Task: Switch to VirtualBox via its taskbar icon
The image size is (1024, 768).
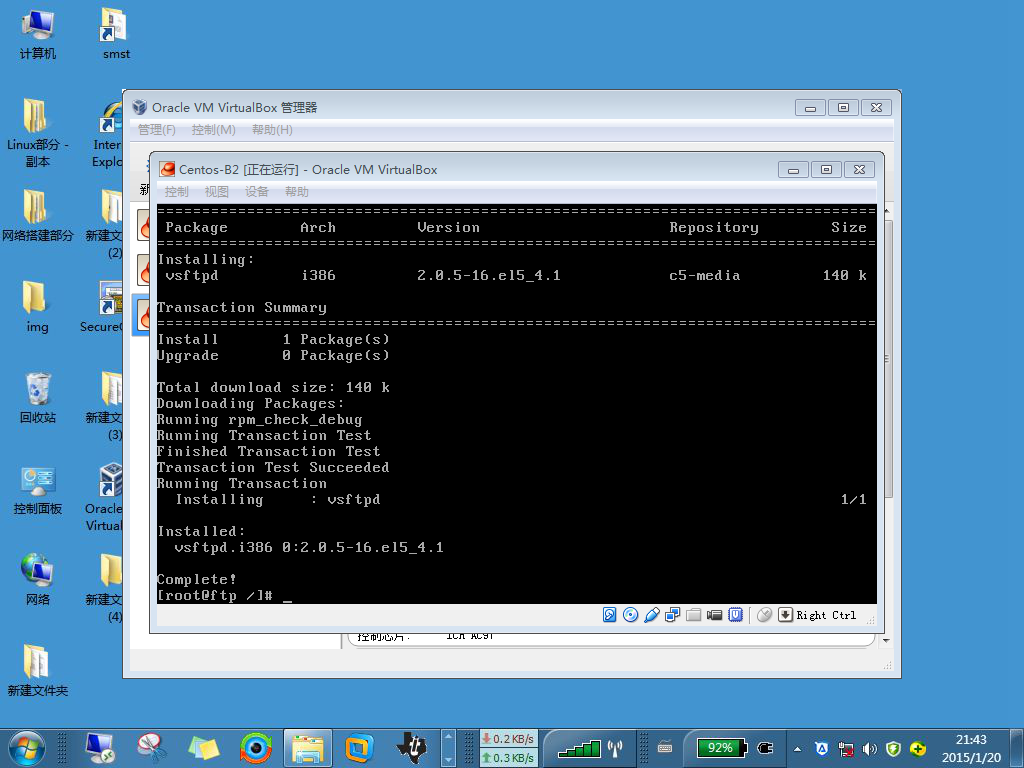Action: tap(359, 748)
